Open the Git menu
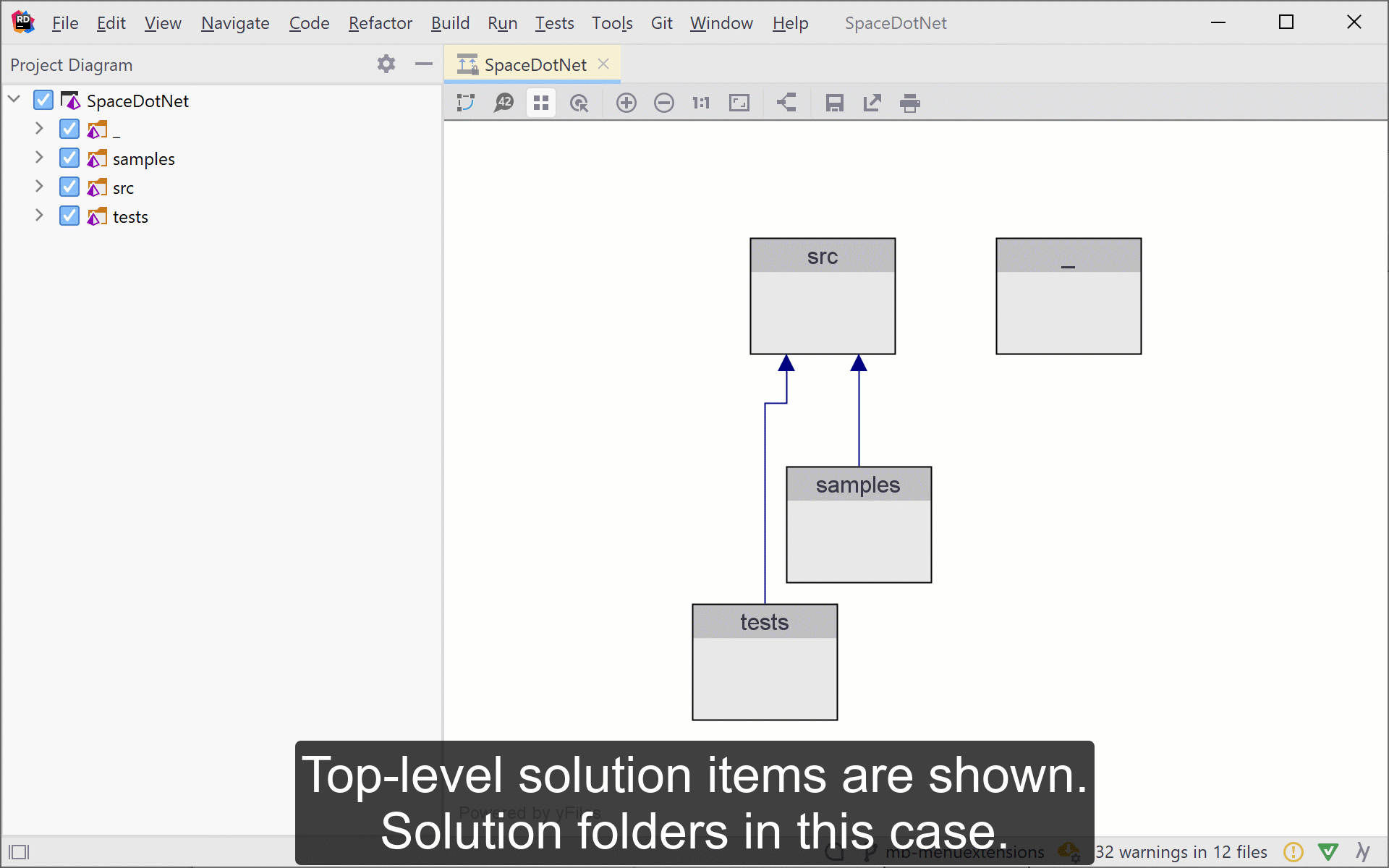Screen dimensions: 1389x868 pos(661,23)
